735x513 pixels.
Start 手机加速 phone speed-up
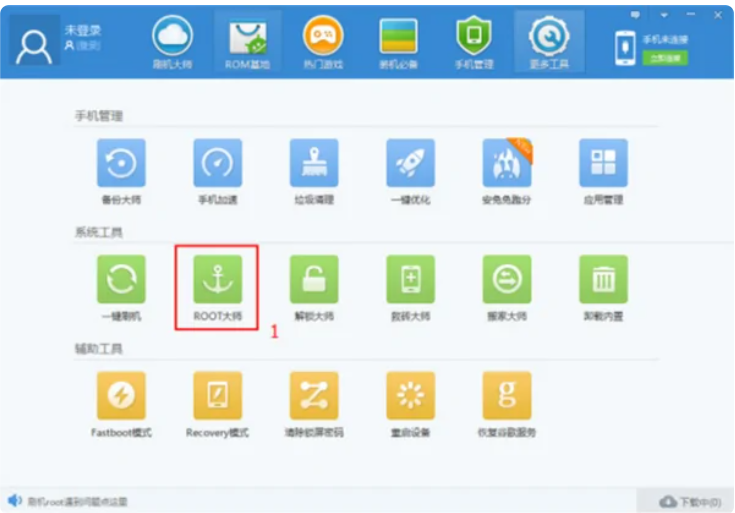click(217, 163)
